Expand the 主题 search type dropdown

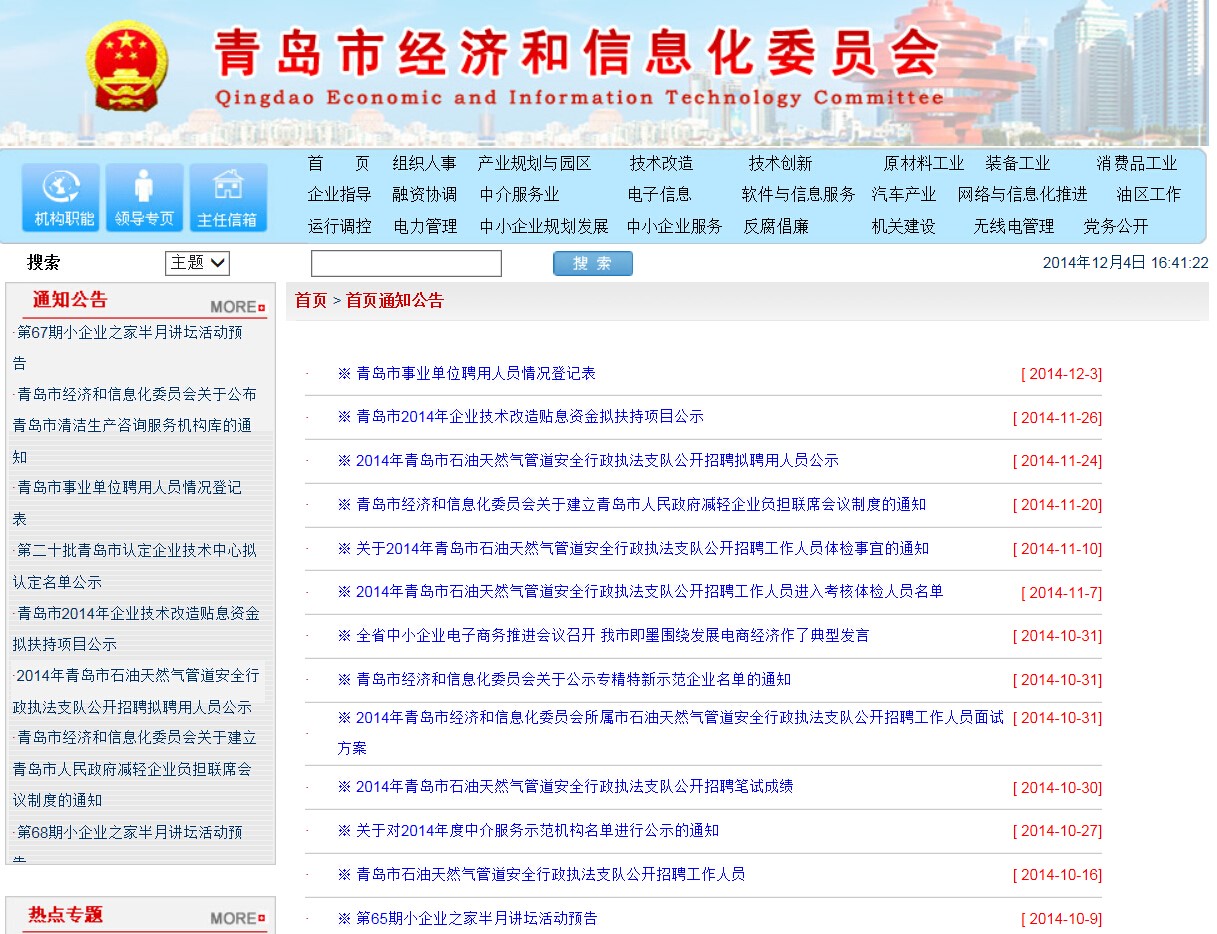(198, 263)
